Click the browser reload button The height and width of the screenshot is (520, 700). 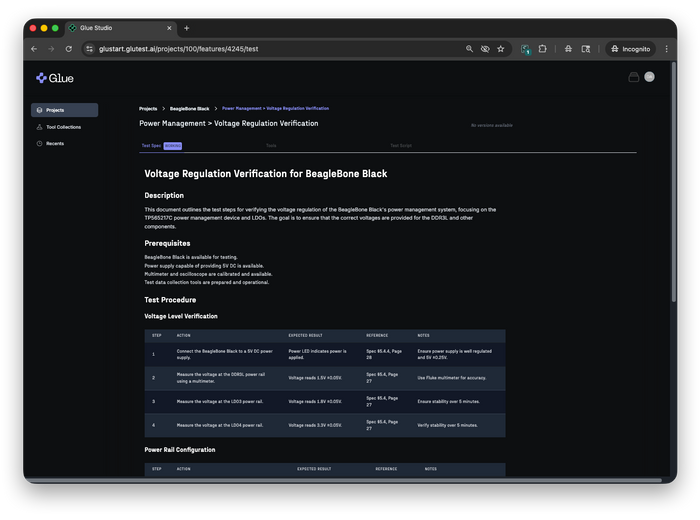click(x=68, y=48)
